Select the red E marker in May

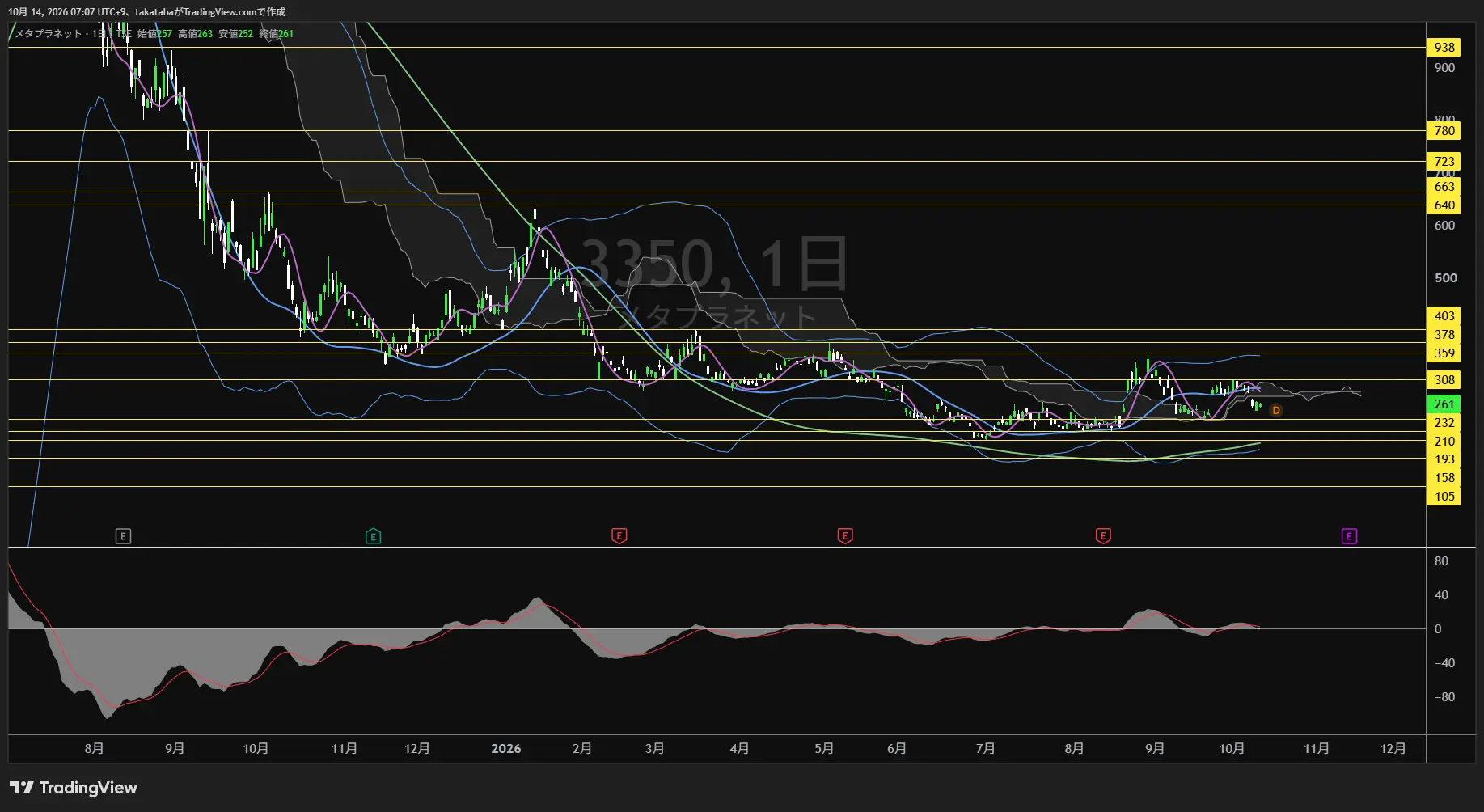[x=844, y=536]
